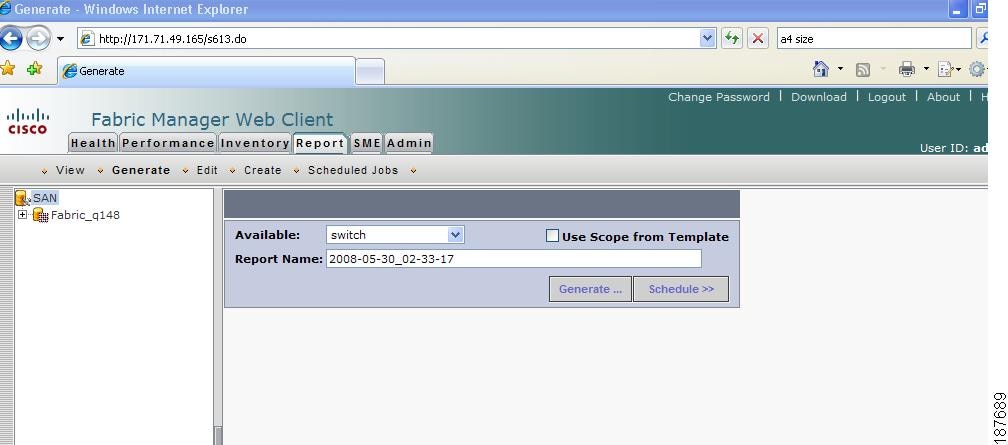Open the Available 'switch' dropdown

[x=395, y=235]
